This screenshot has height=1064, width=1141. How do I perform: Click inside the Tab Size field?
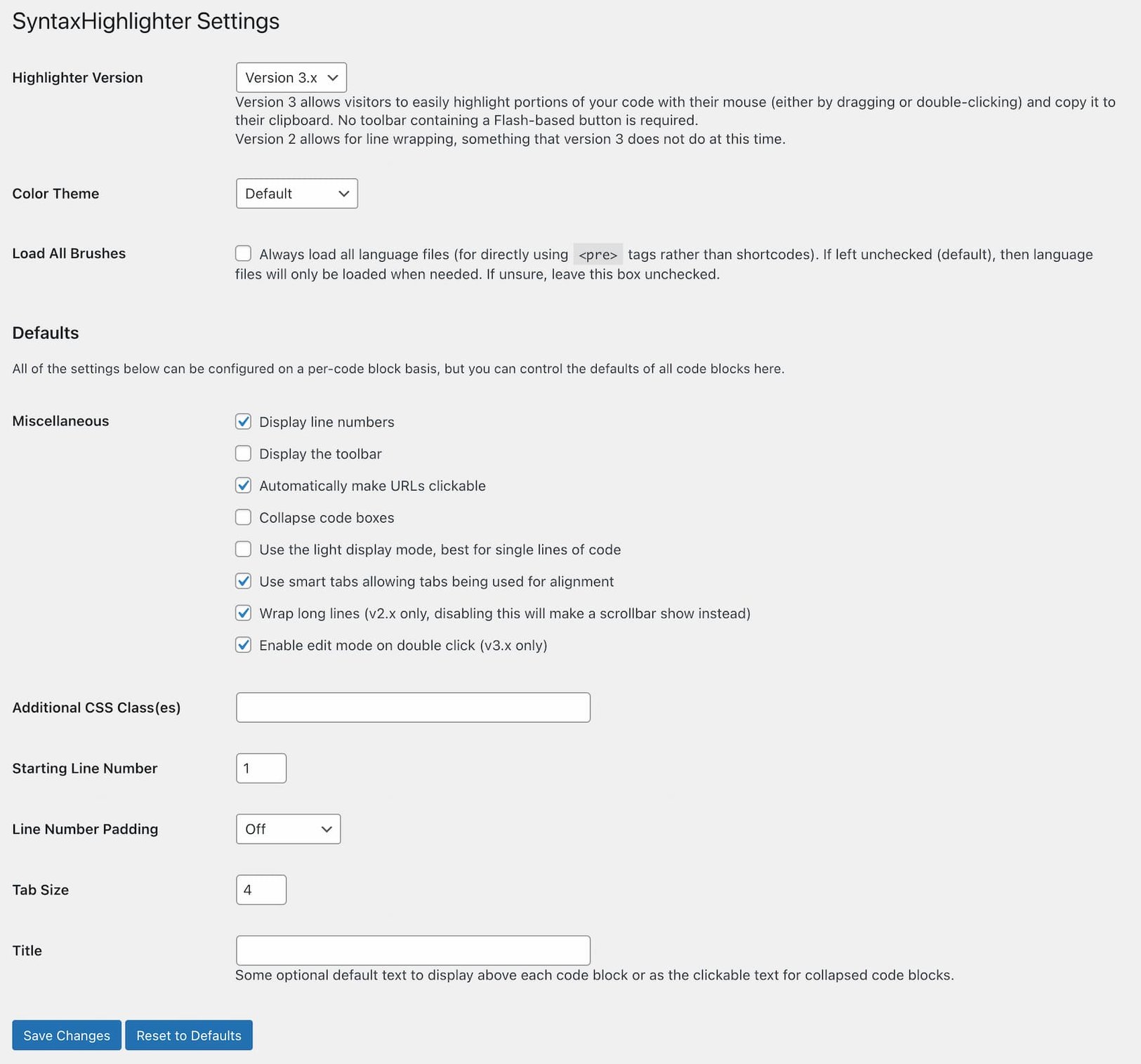point(260,889)
